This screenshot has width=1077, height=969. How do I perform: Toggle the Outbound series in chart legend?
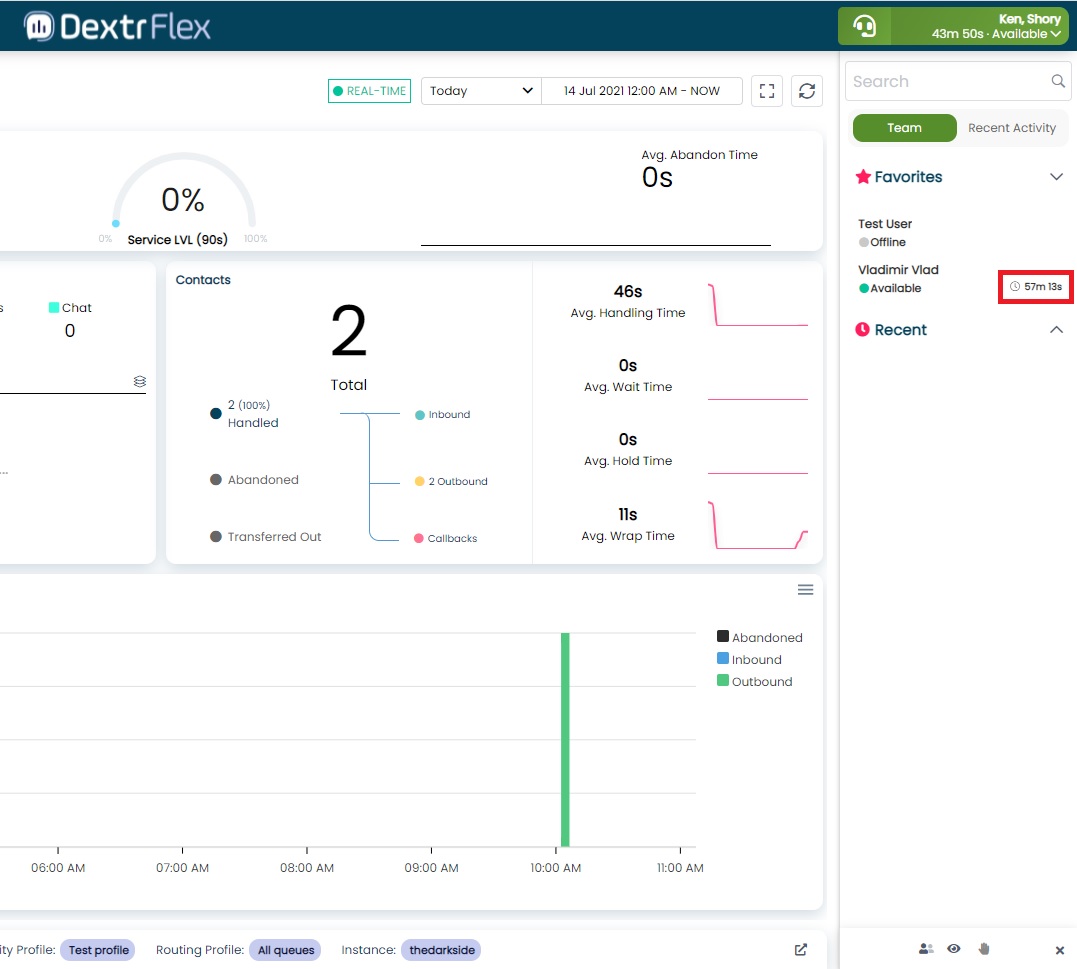click(755, 681)
